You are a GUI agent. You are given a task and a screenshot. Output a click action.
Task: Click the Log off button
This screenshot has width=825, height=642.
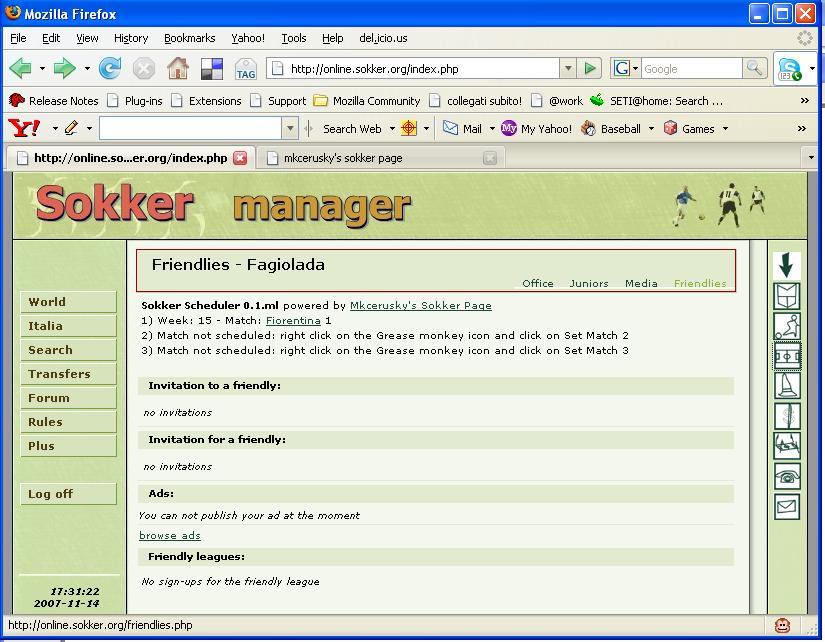[68, 494]
